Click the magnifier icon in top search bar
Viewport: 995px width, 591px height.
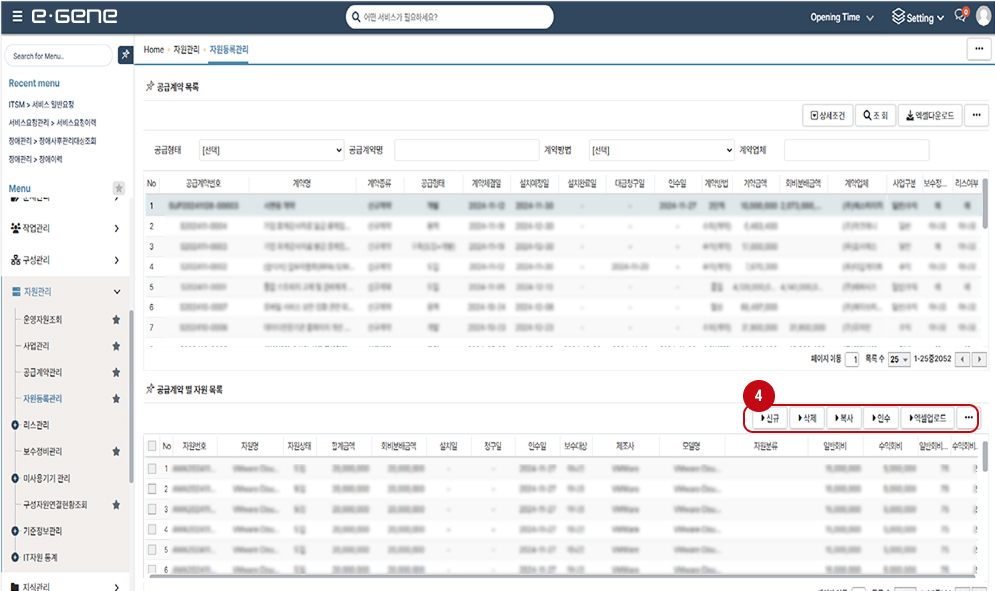(356, 17)
